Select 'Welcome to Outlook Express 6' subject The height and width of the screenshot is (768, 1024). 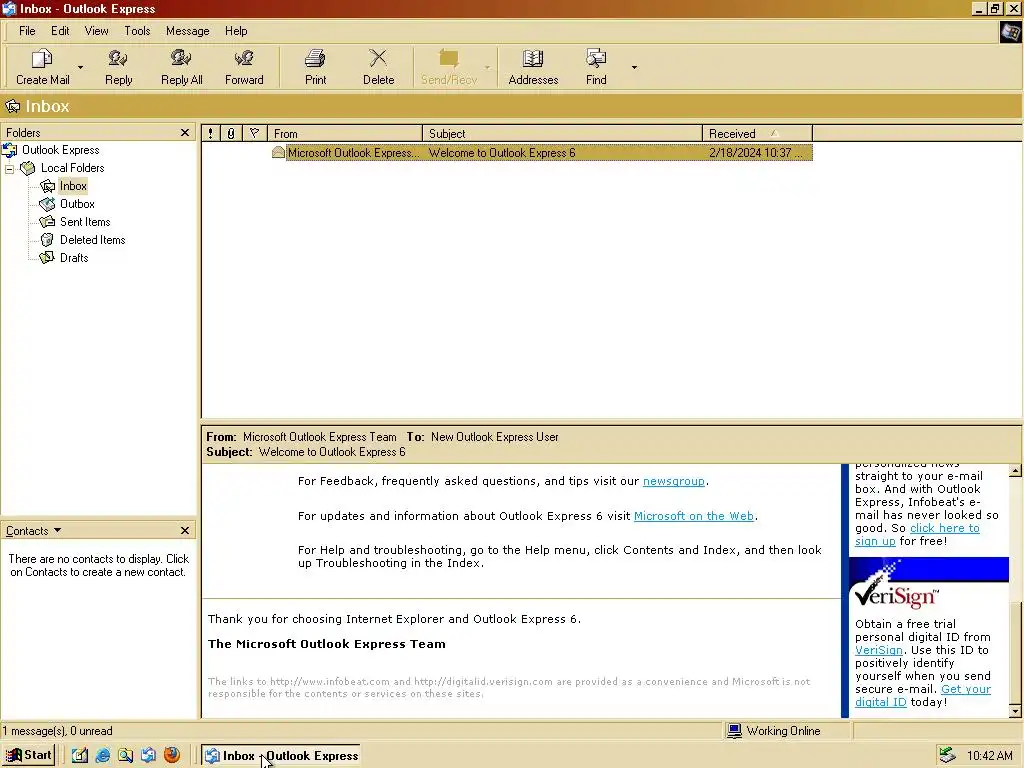[502, 153]
